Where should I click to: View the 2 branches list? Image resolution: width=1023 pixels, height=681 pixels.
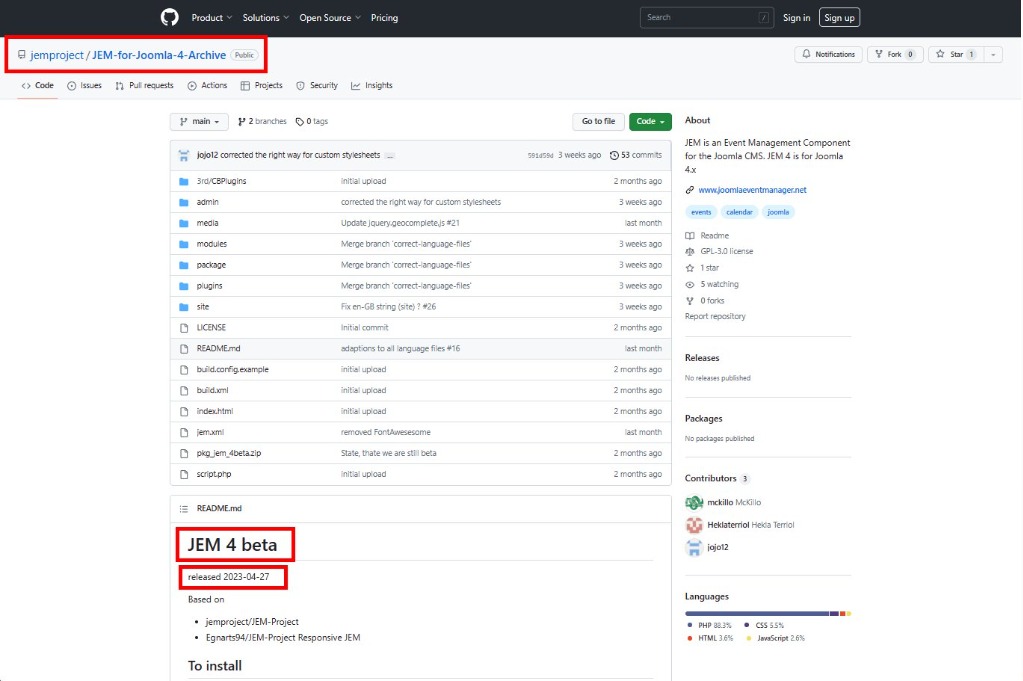click(x=262, y=121)
